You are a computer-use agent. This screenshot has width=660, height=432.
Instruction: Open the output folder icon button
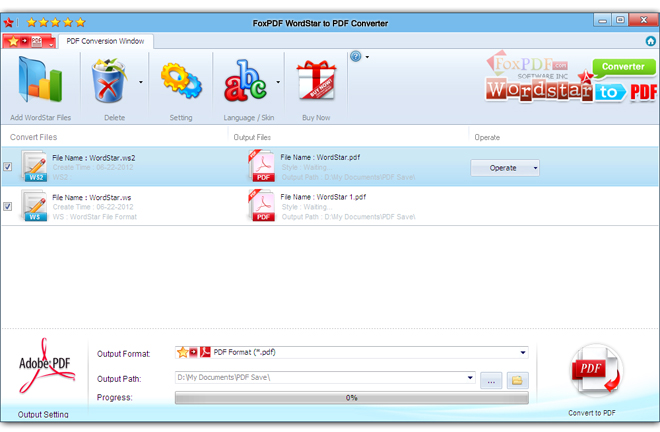[x=517, y=381]
